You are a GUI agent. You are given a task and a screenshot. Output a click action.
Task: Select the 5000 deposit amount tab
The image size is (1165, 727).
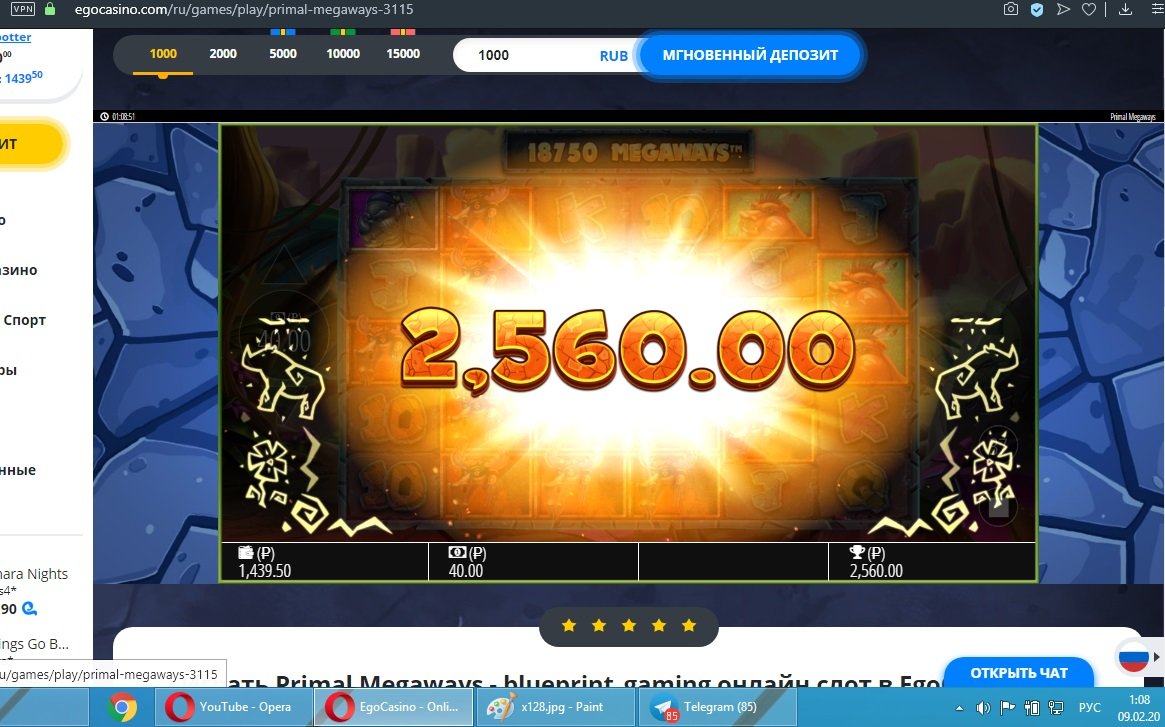point(283,54)
